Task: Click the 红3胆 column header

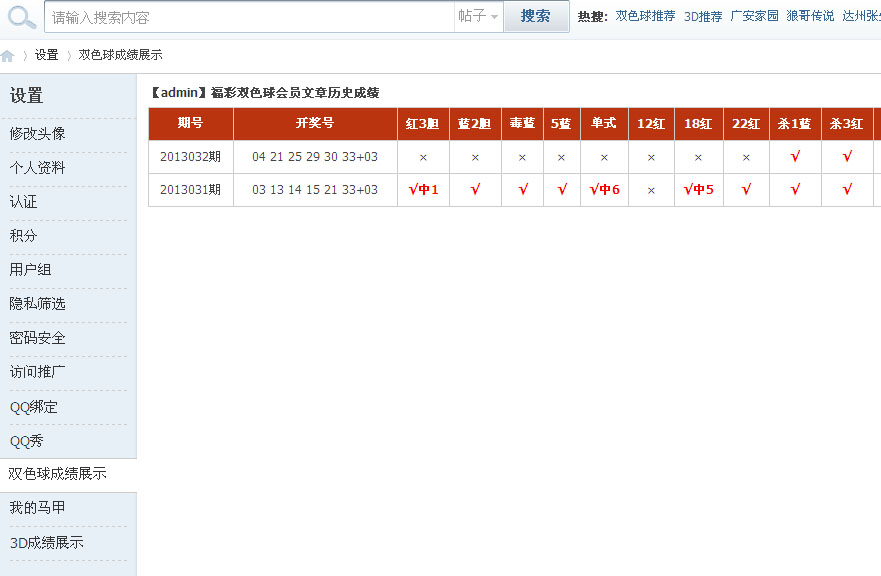Action: tap(423, 124)
